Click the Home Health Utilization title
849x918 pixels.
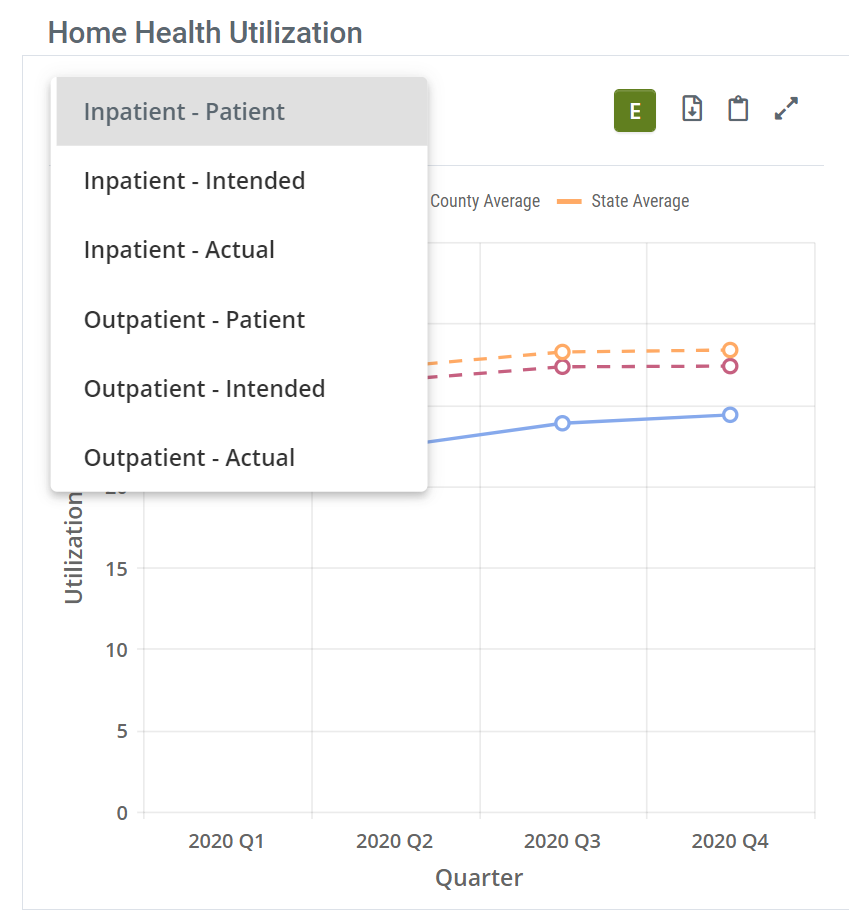point(205,32)
